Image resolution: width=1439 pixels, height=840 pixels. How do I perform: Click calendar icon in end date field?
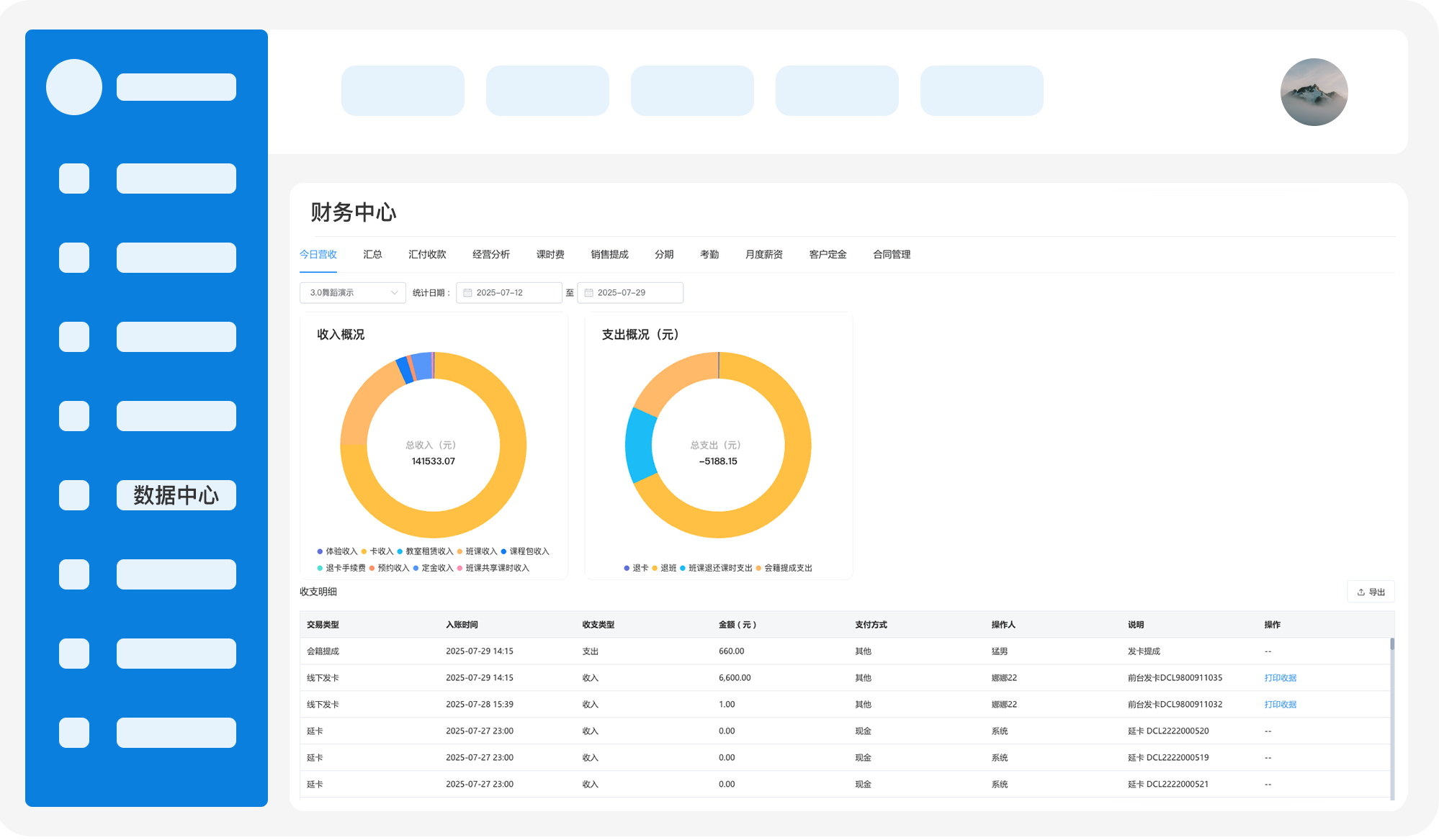(x=588, y=293)
